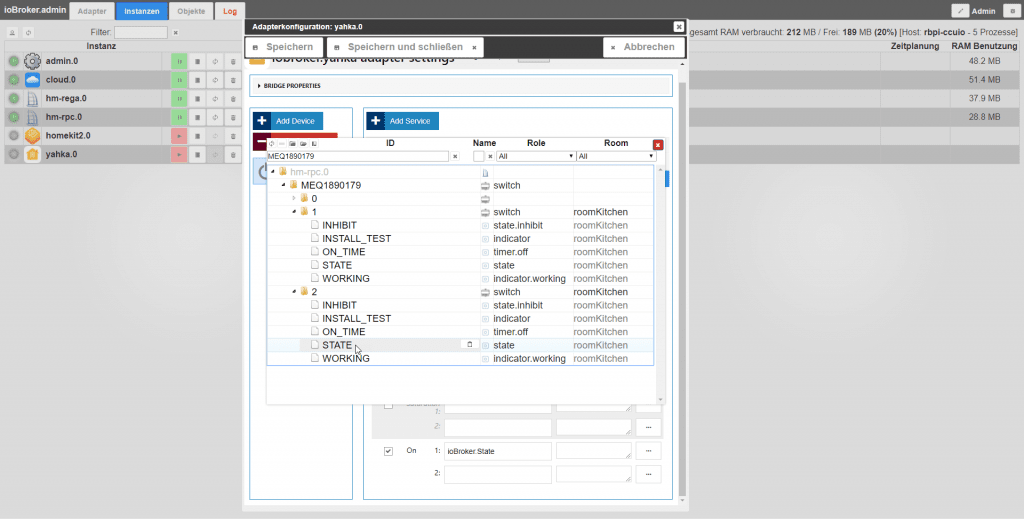Click the instance Filter input field

click(x=141, y=33)
